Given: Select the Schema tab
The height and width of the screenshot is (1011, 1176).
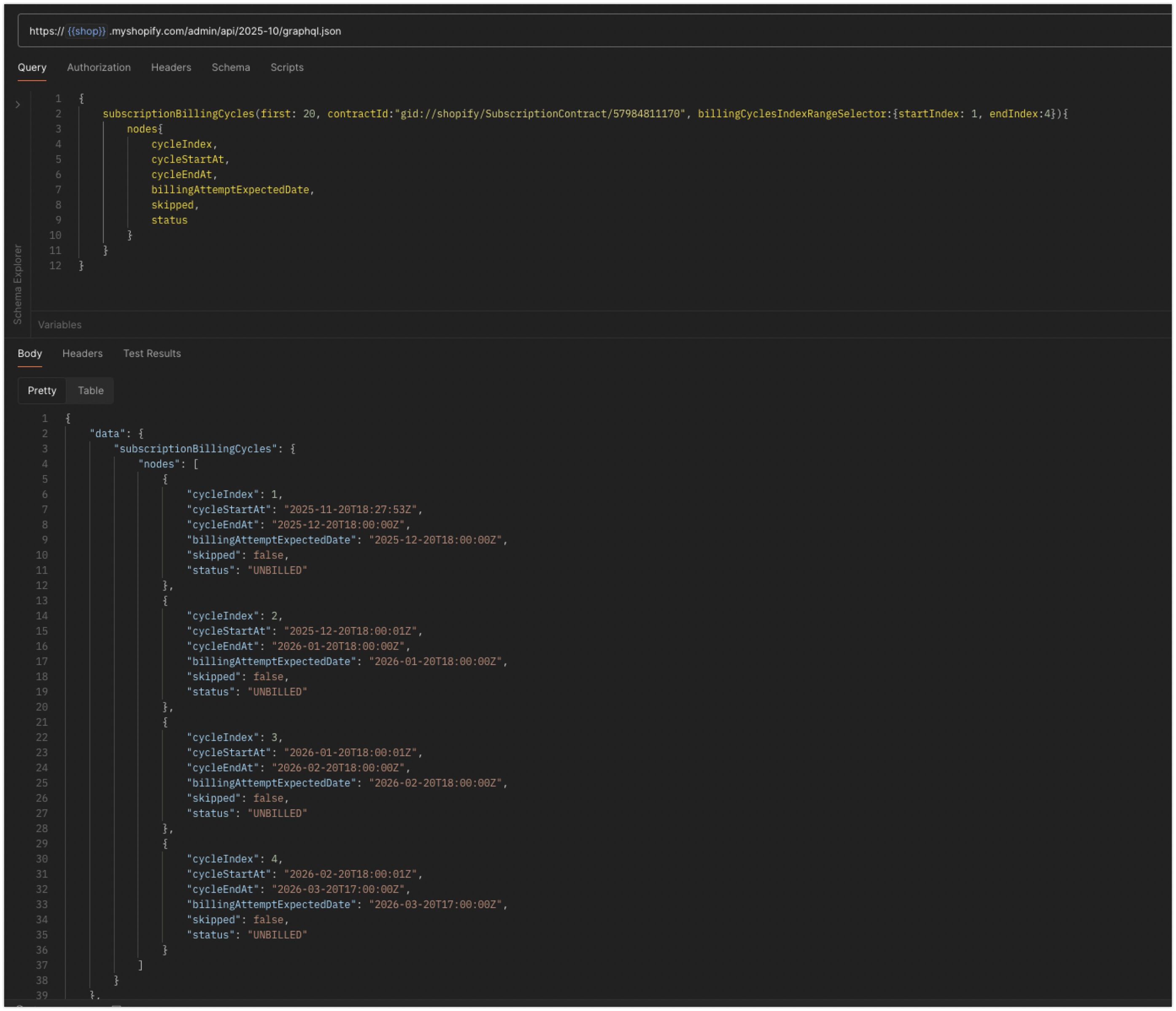Looking at the screenshot, I should click(x=230, y=67).
